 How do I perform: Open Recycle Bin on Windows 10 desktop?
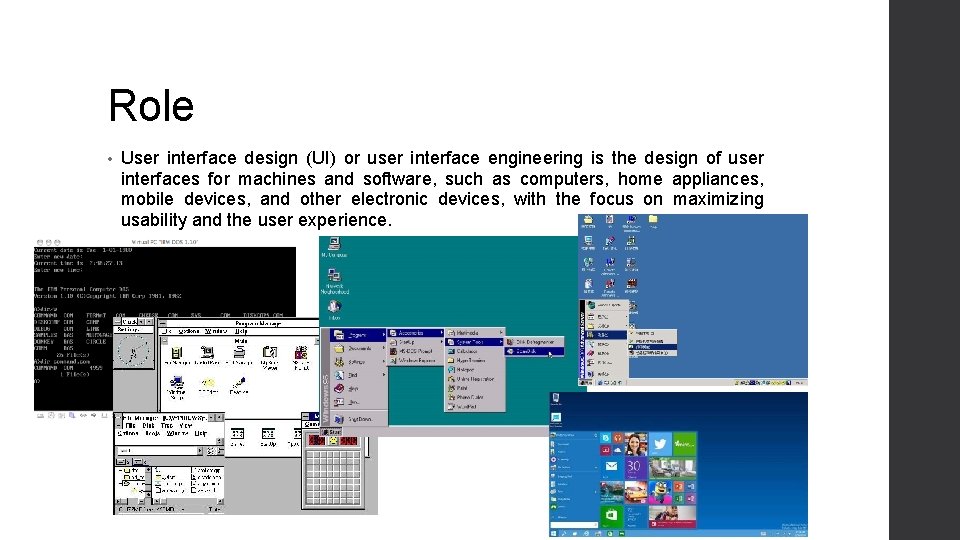[x=556, y=400]
